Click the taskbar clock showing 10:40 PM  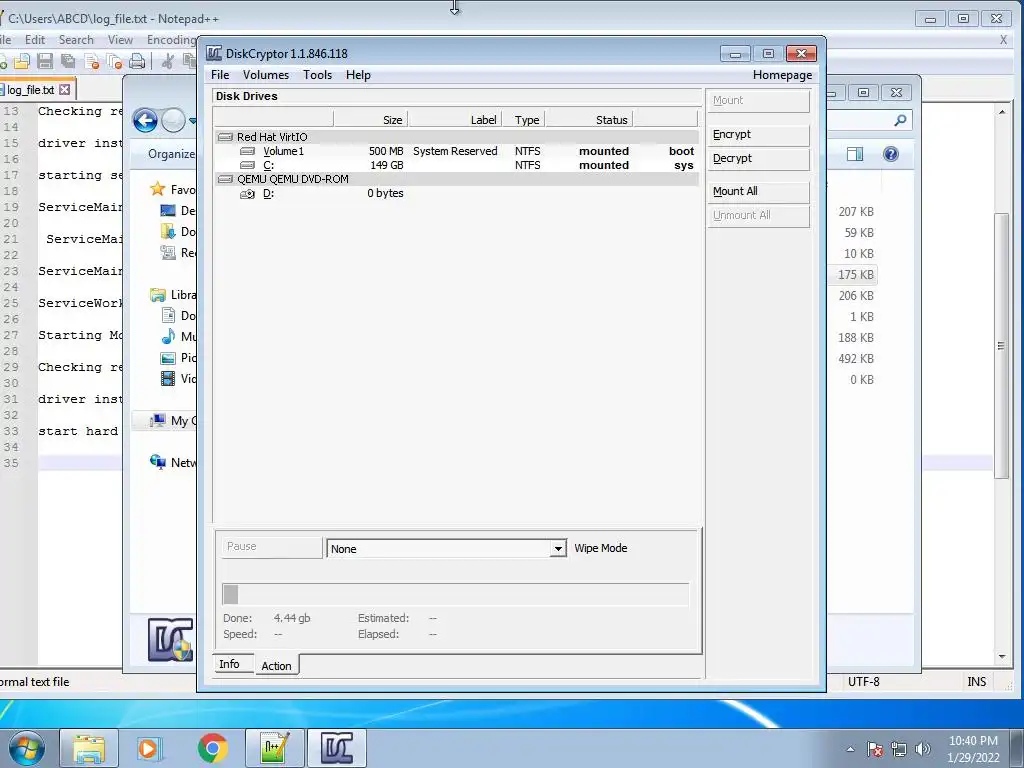[973, 749]
